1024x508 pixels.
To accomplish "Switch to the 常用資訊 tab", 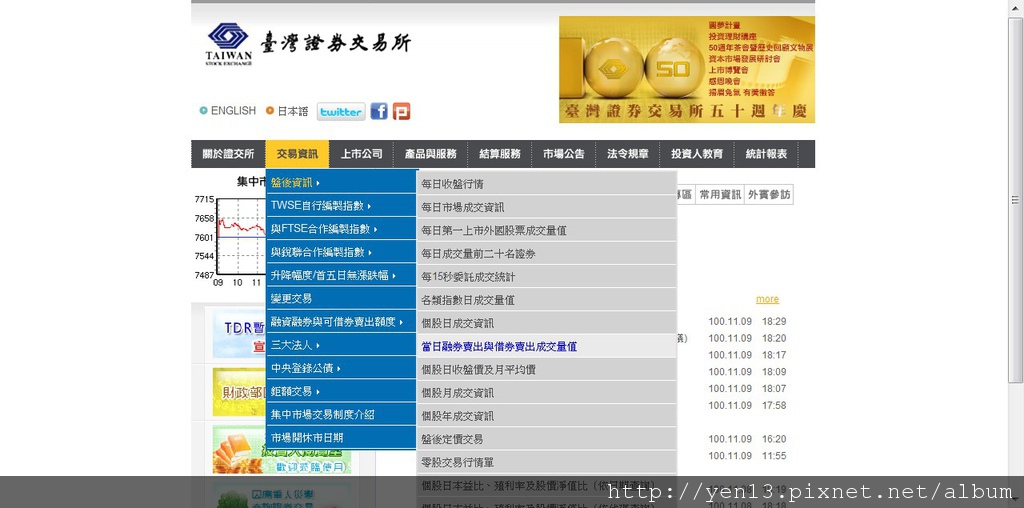I will [x=719, y=195].
